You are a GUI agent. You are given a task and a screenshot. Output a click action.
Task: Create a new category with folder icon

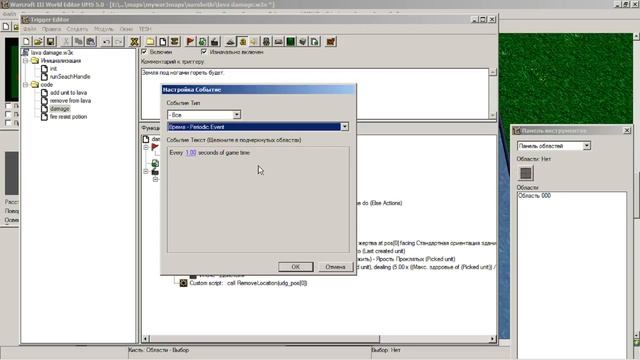150,42
